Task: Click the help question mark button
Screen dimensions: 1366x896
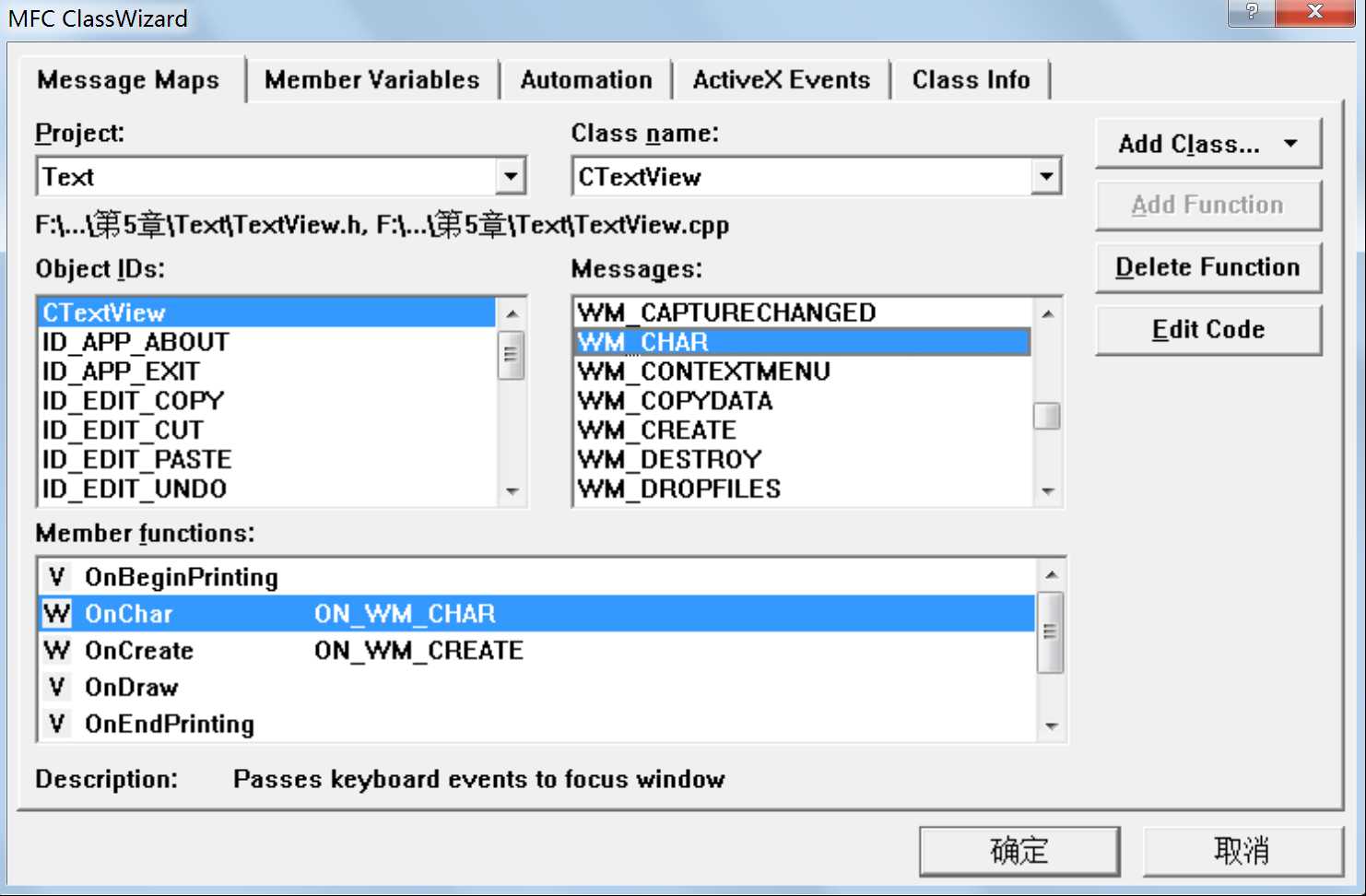Action: [x=1252, y=12]
